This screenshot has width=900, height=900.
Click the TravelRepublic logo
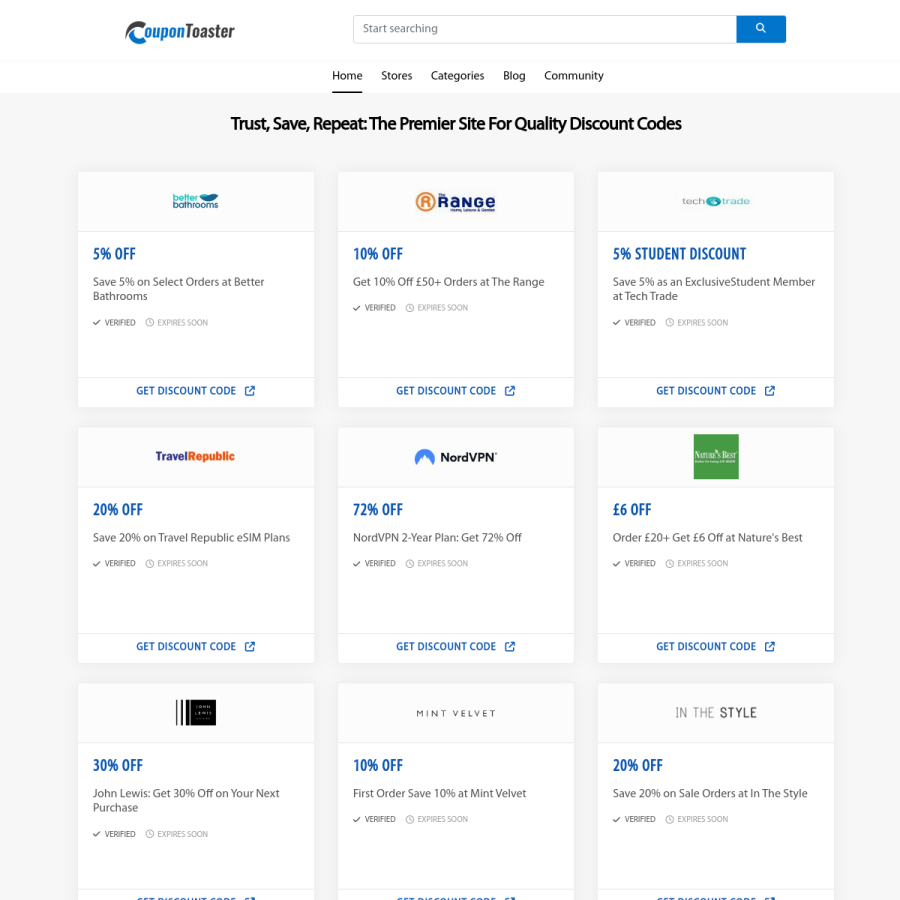tap(195, 456)
